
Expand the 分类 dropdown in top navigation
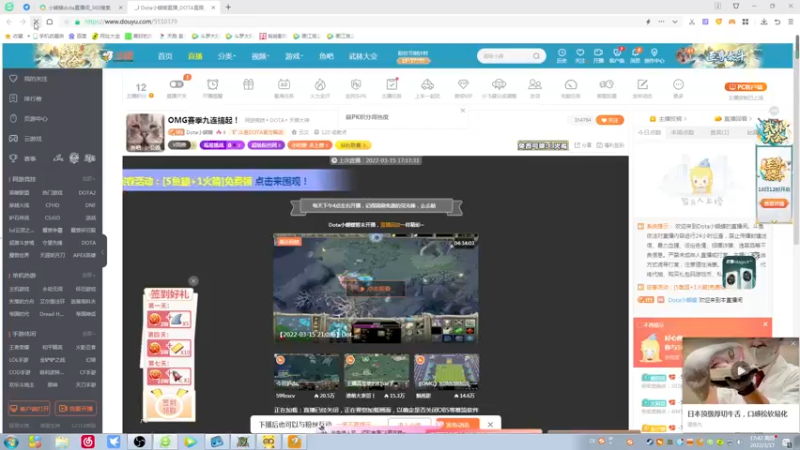point(227,56)
